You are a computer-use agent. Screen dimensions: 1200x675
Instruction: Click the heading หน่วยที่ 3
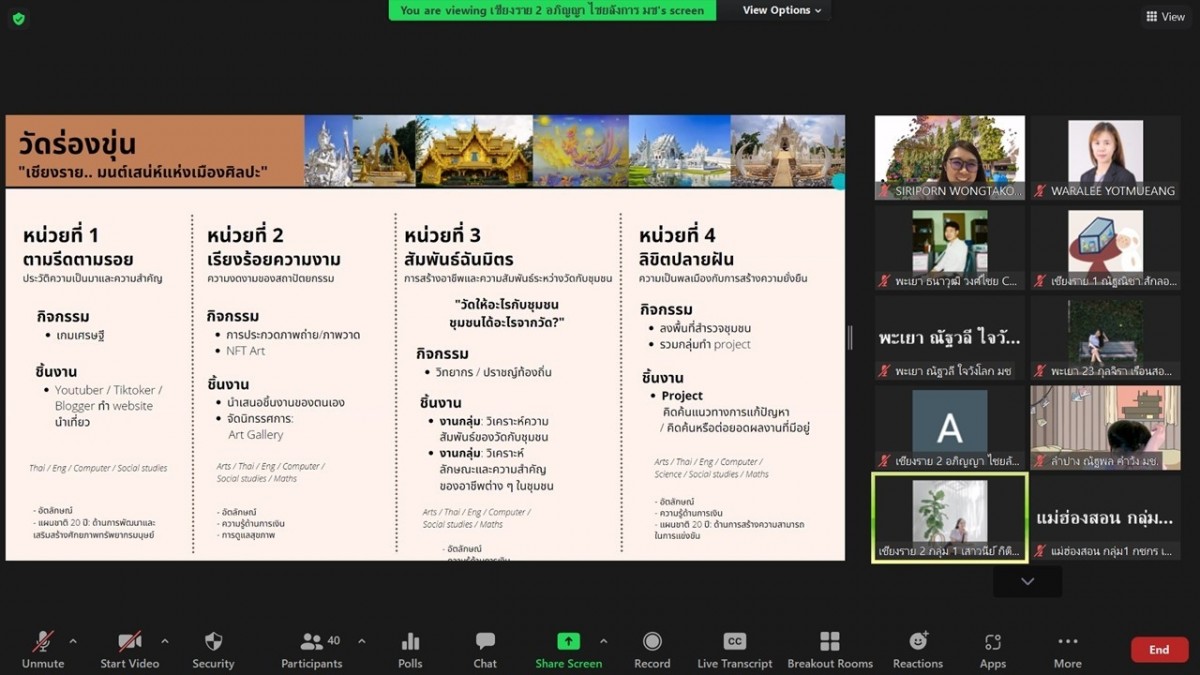[x=443, y=236]
